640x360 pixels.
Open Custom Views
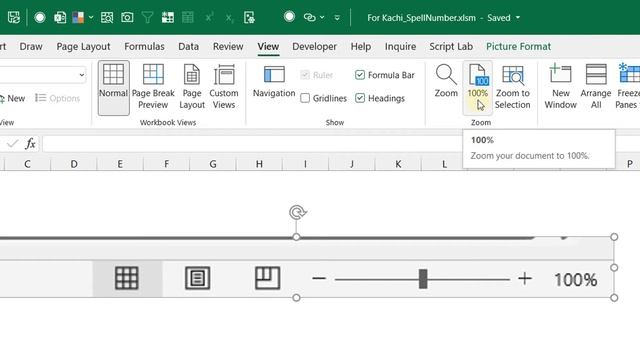[224, 87]
